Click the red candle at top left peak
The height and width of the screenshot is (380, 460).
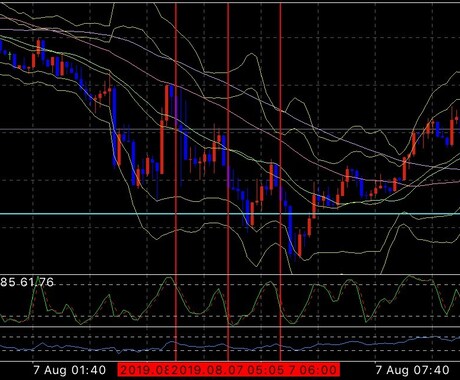(x=38, y=47)
